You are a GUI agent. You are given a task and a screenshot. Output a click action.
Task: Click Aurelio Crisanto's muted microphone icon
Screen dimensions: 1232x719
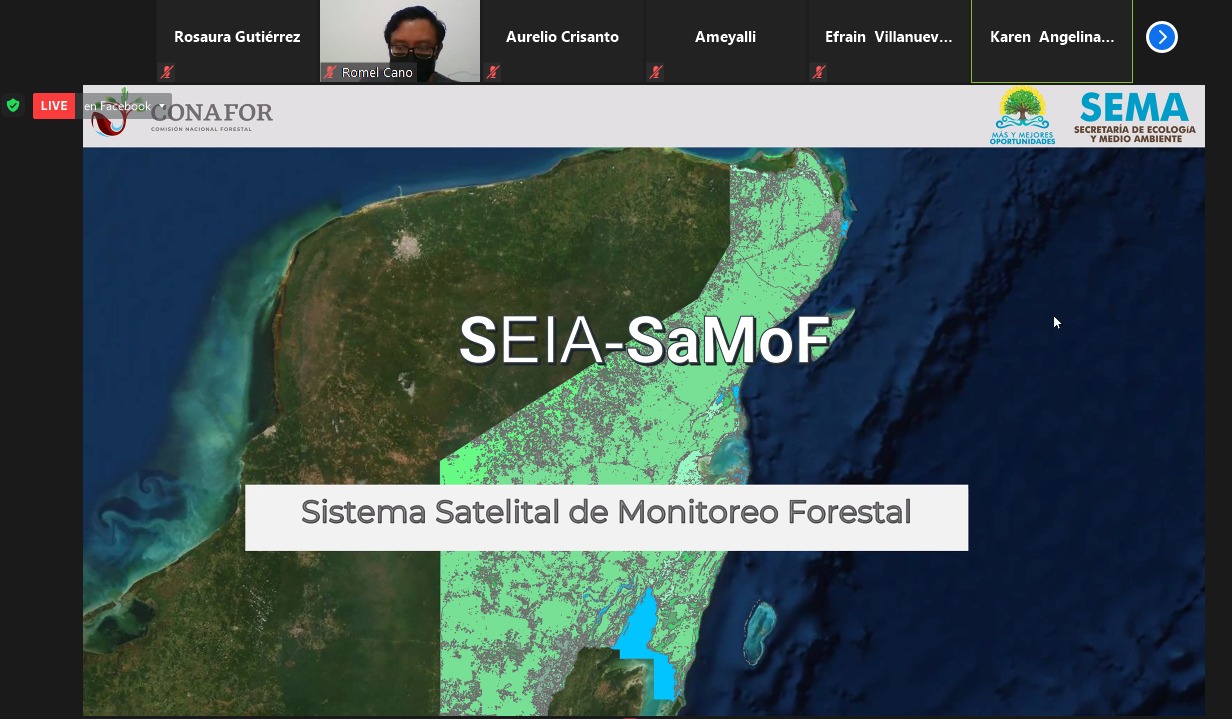492,72
